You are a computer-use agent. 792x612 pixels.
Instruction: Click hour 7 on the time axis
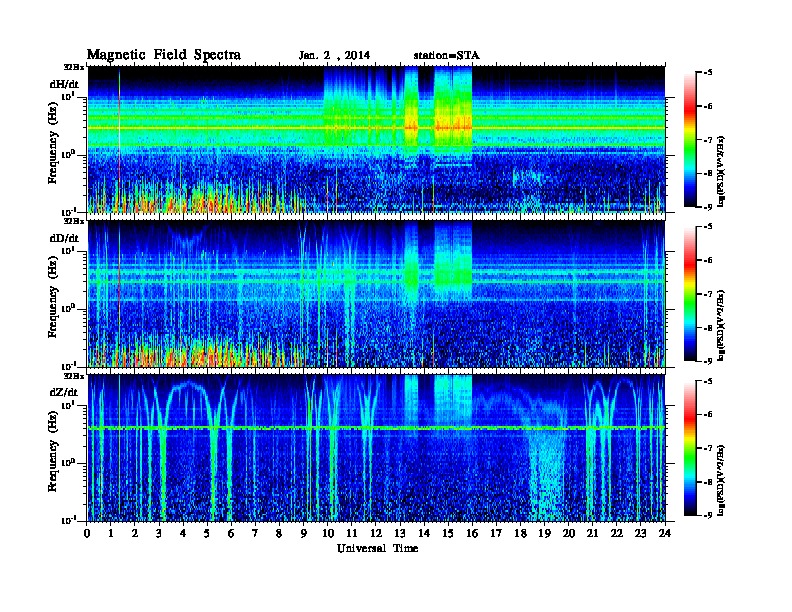[255, 533]
